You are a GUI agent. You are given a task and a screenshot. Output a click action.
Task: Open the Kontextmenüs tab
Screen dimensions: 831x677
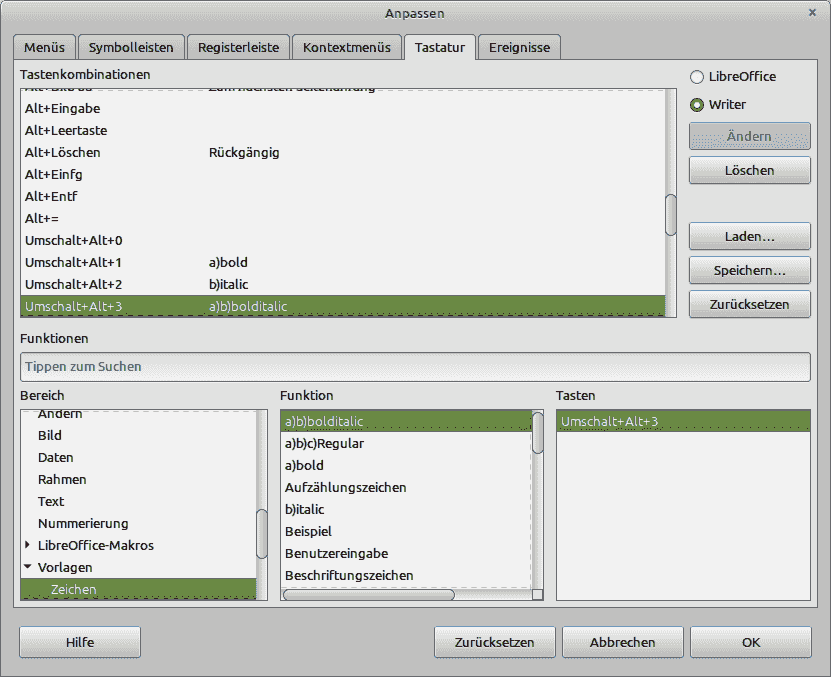tap(346, 47)
